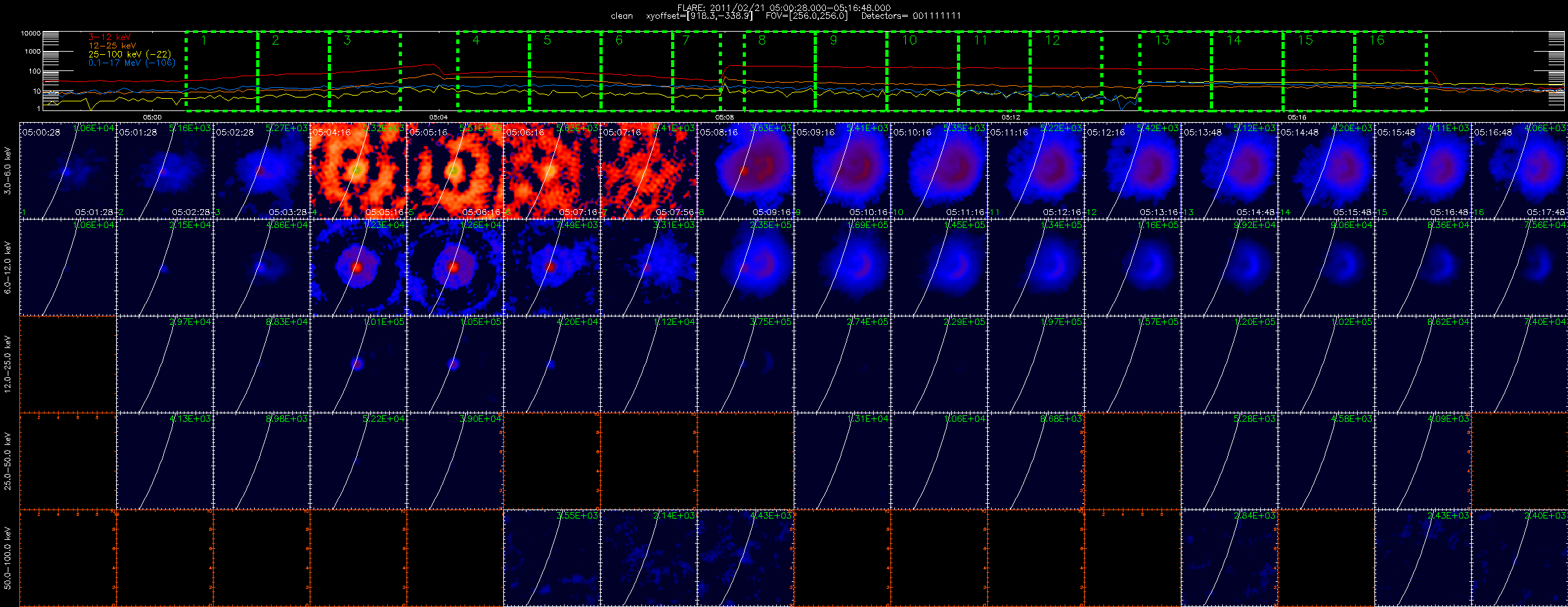Open the 6–12 keV image labeled 3.31E+03
This screenshot has width=1568, height=607.
tap(649, 267)
